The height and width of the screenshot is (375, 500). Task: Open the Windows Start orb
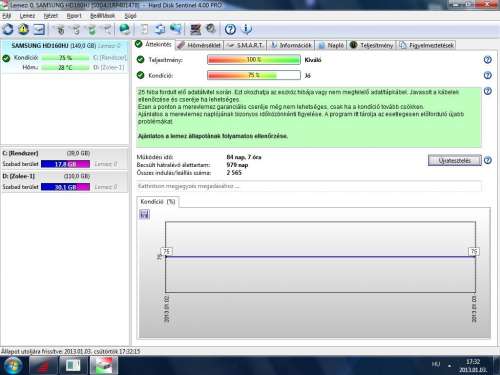tap(12, 365)
